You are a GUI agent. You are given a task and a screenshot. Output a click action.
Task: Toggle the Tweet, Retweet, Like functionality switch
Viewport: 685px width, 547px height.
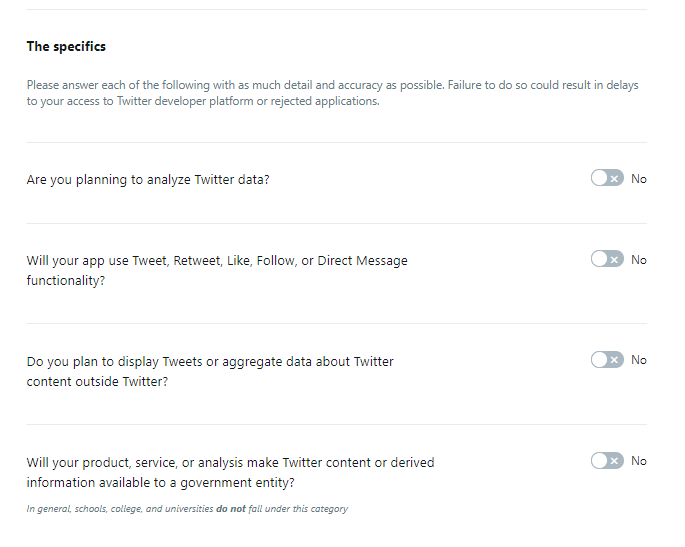606,259
